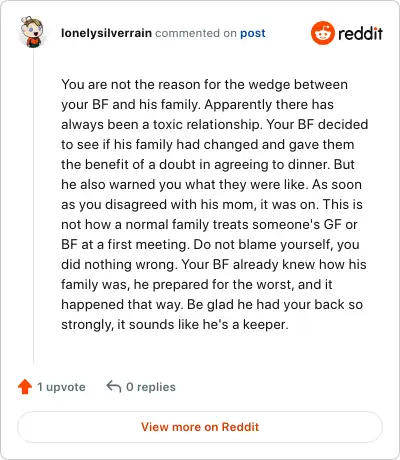Viewport: 400px width, 460px height.
Task: Click the reply arrow icon
Action: (x=114, y=387)
